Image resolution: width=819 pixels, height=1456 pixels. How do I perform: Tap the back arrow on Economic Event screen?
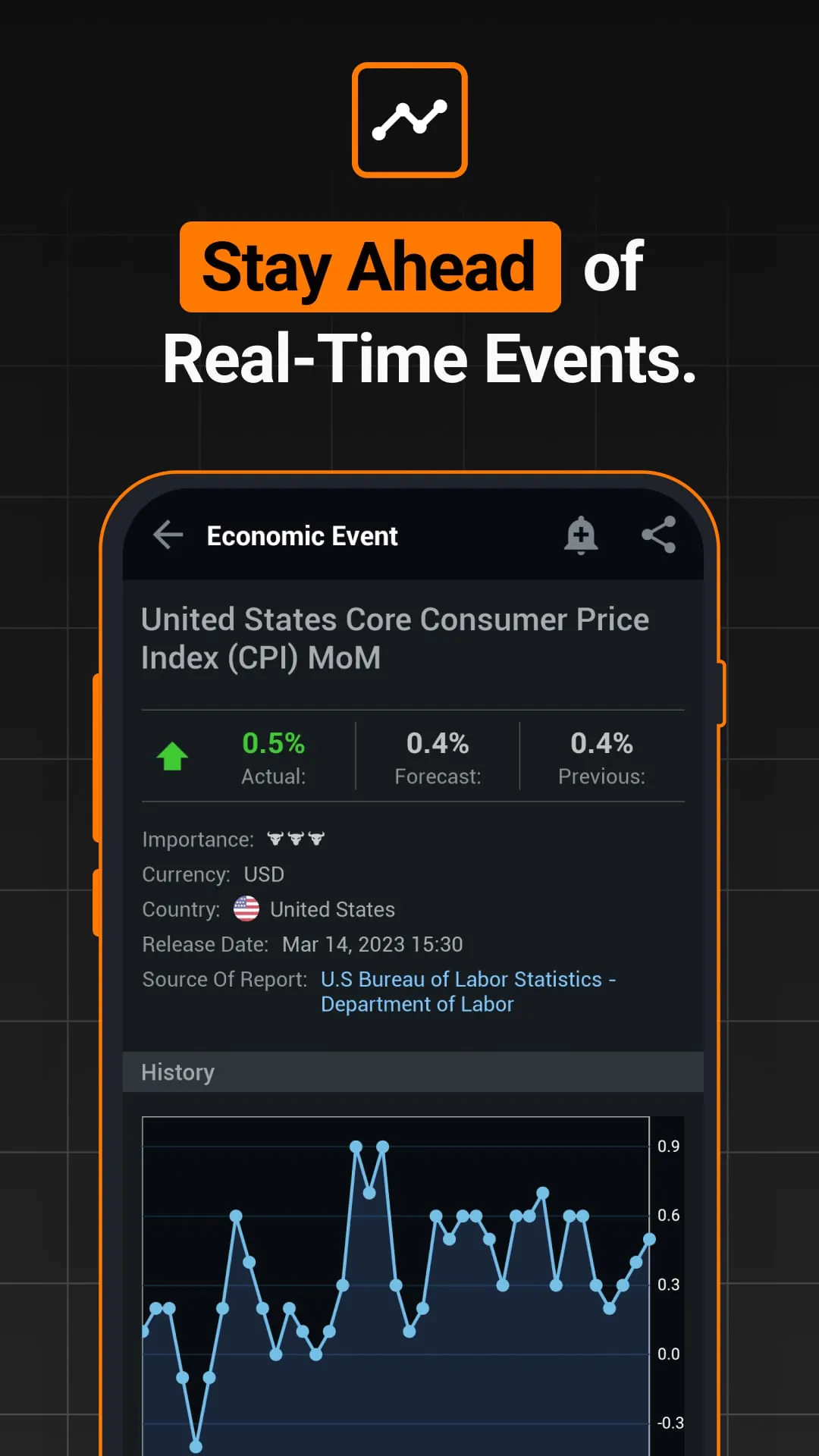coord(168,535)
